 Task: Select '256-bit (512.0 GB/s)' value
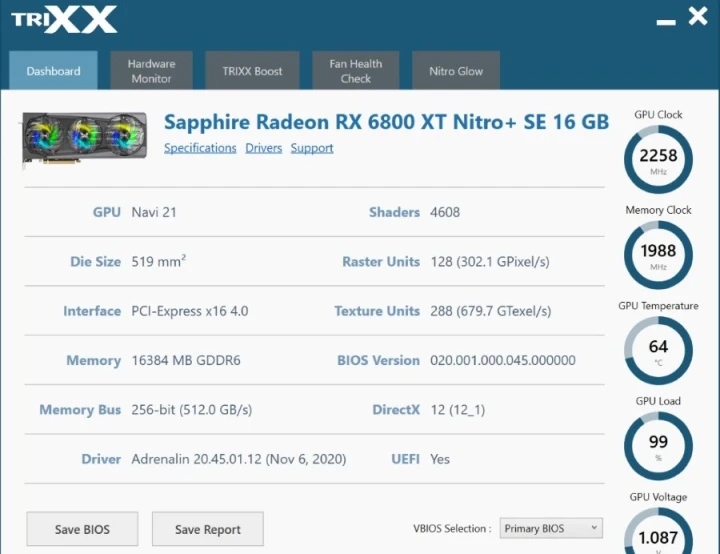click(191, 409)
